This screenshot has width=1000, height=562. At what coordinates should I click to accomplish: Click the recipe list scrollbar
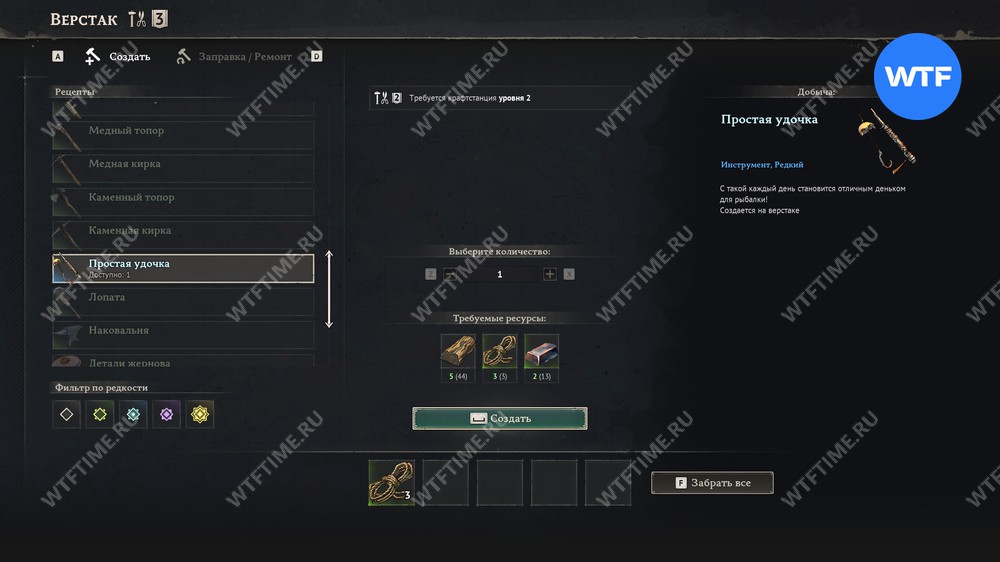tap(329, 289)
